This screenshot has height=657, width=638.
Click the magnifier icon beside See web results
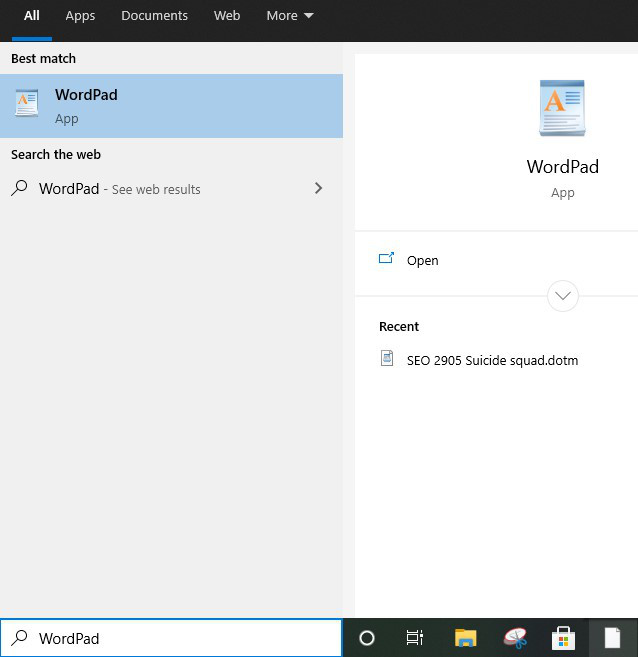point(19,188)
